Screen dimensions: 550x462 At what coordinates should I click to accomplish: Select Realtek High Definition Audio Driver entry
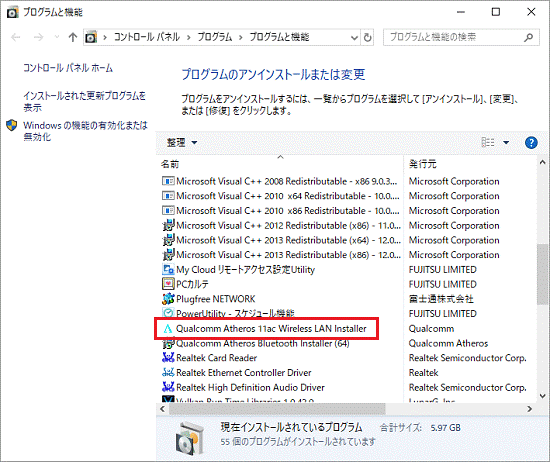250,387
